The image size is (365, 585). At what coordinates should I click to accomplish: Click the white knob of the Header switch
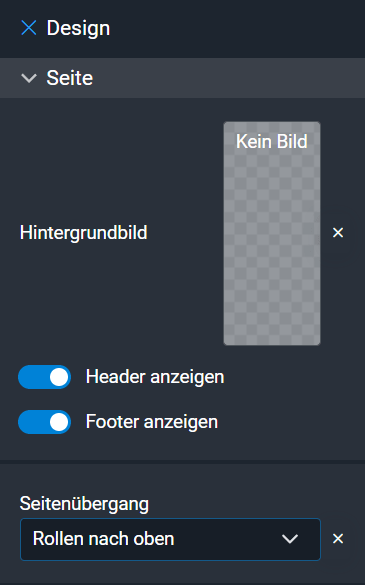pyautogui.click(x=59, y=377)
